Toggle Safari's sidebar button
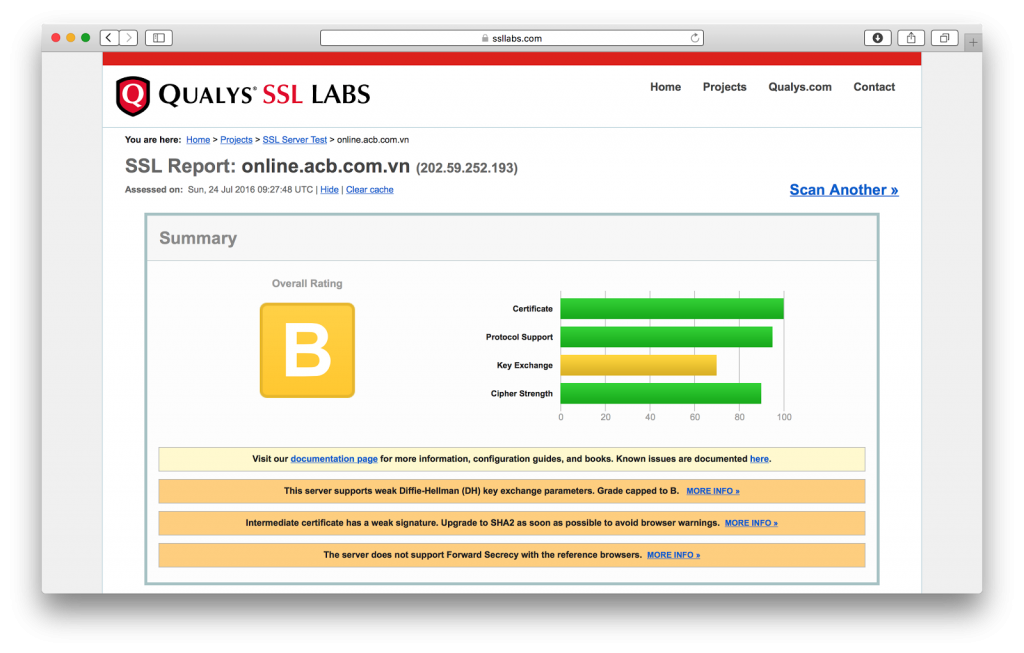Screen dimensions: 1024x653 tap(159, 38)
